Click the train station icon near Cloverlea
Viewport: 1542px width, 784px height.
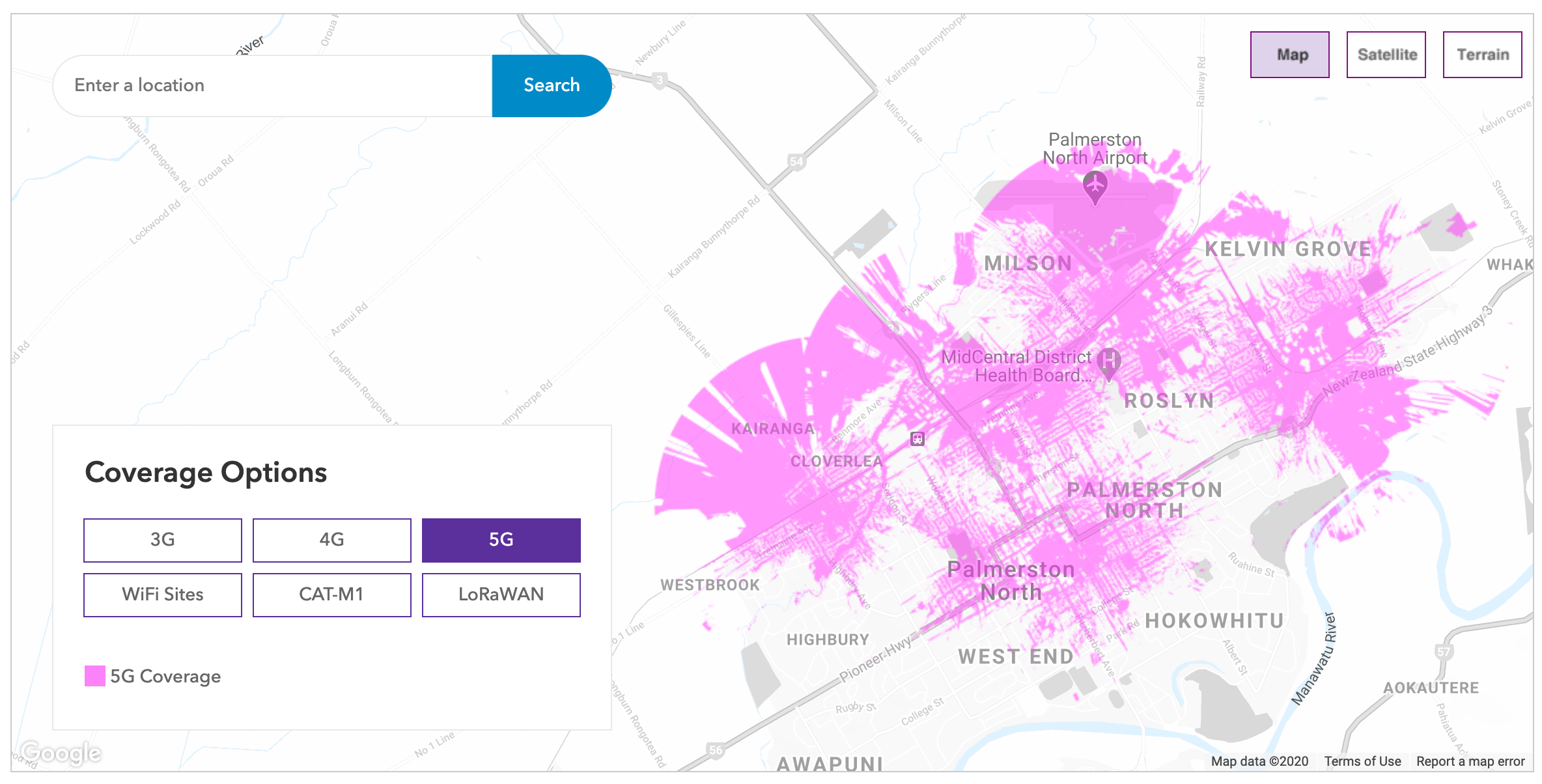[x=918, y=439]
